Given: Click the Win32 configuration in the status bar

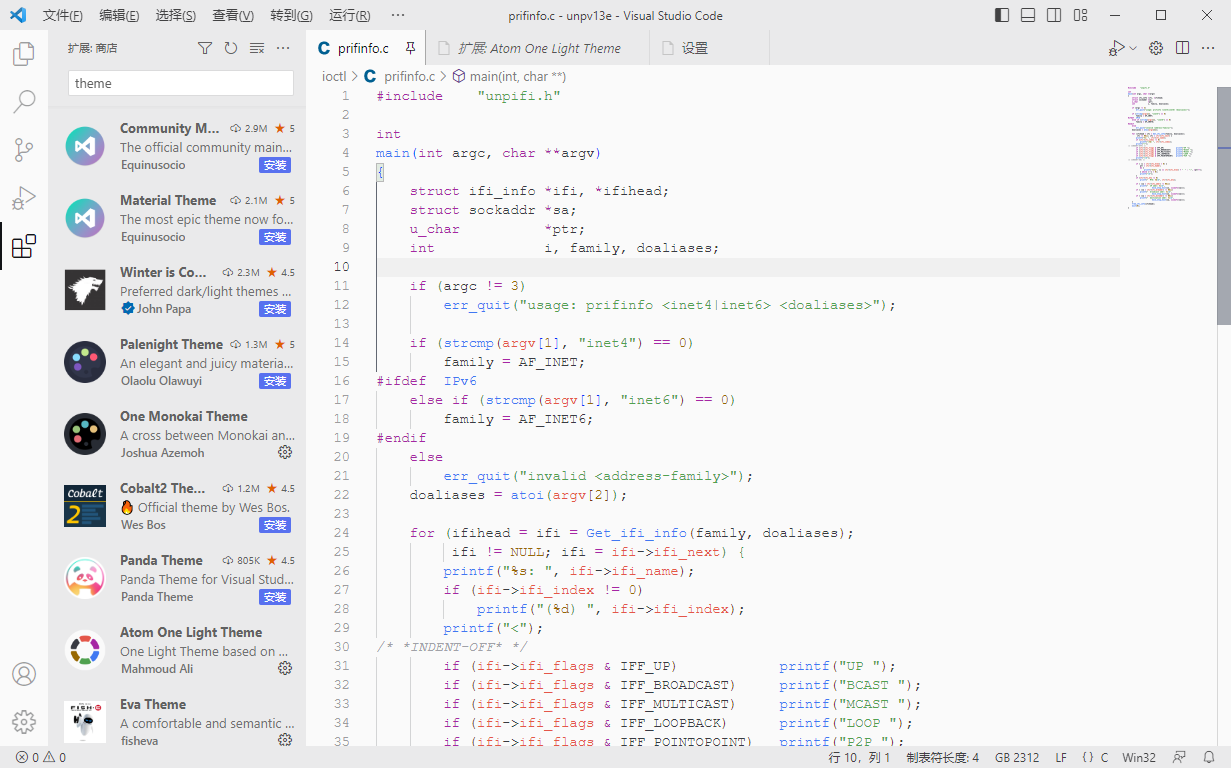Looking at the screenshot, I should [x=1139, y=758].
